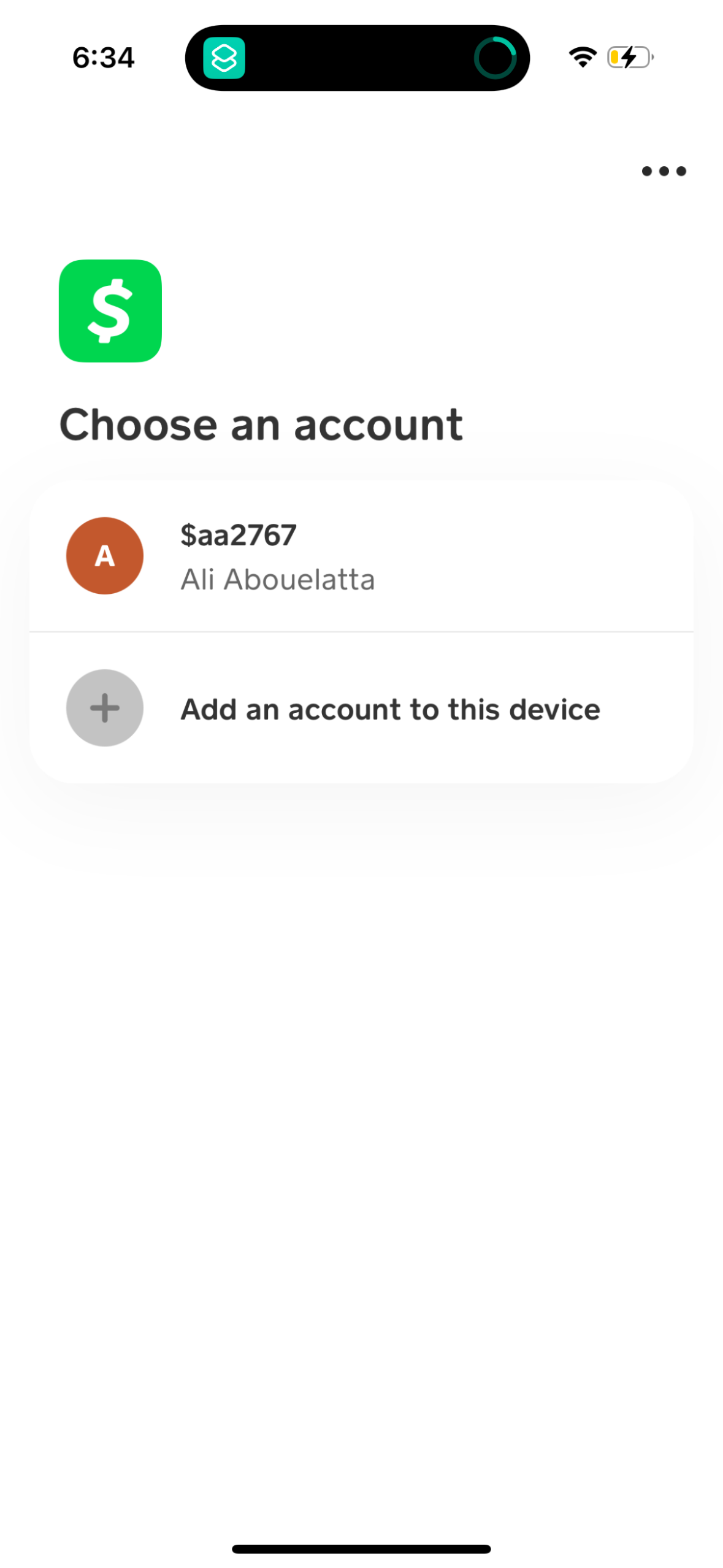Tap the teal app icon in the Dynamic Island

click(224, 58)
